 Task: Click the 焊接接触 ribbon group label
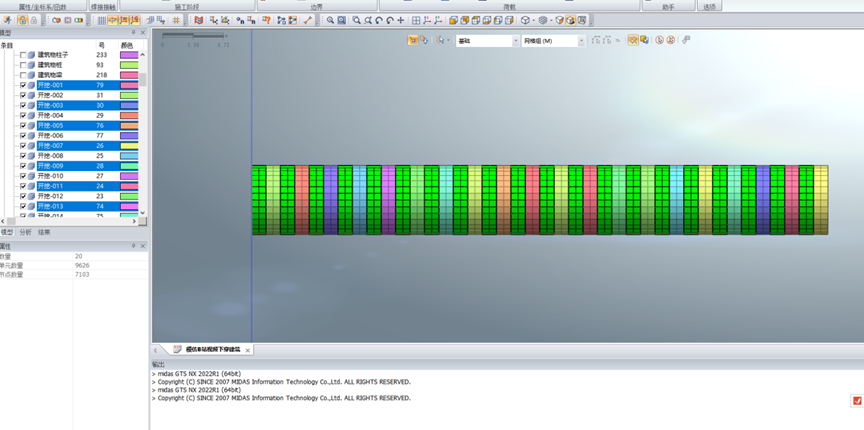coord(102,7)
